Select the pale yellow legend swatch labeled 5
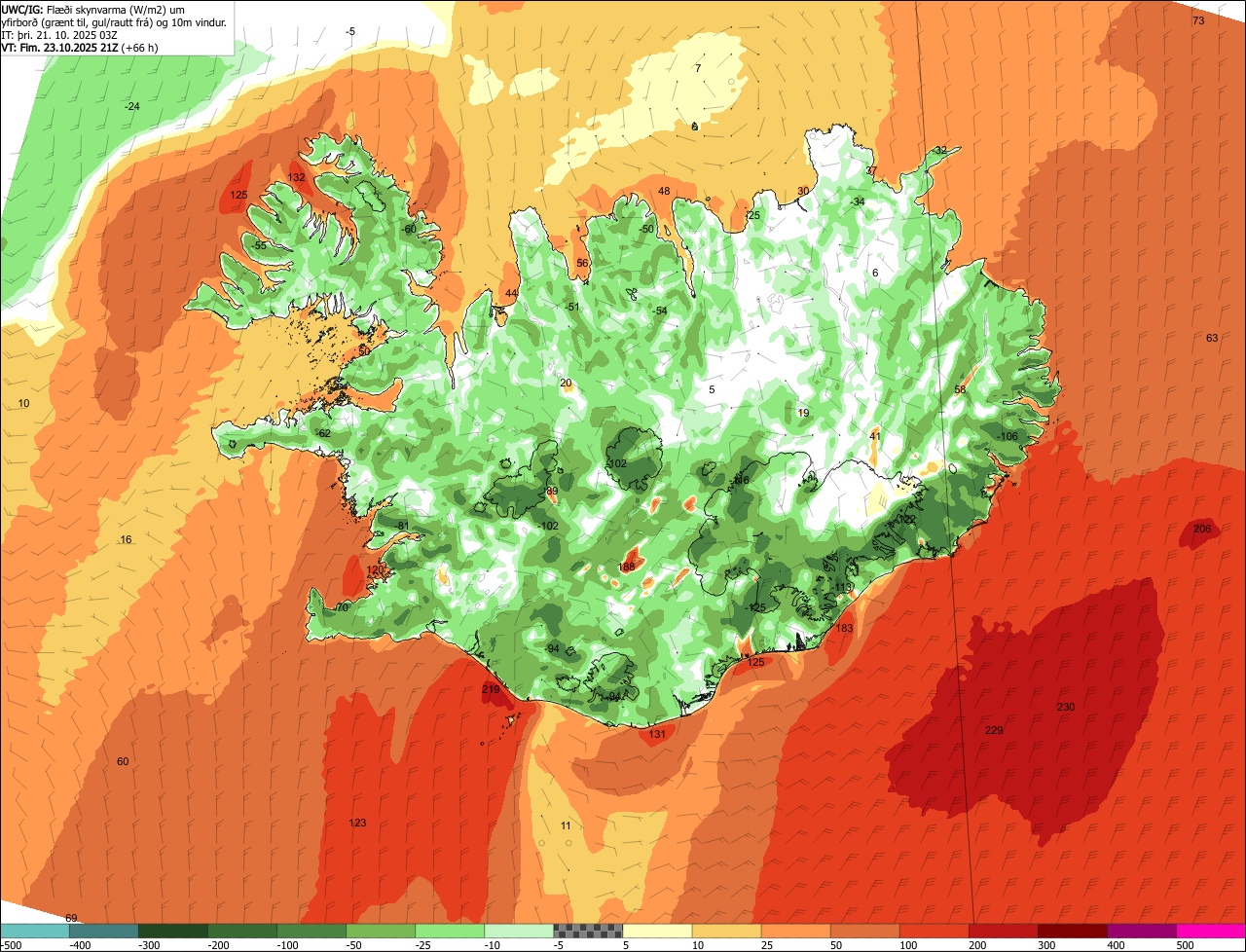1246x952 pixels. click(x=657, y=931)
